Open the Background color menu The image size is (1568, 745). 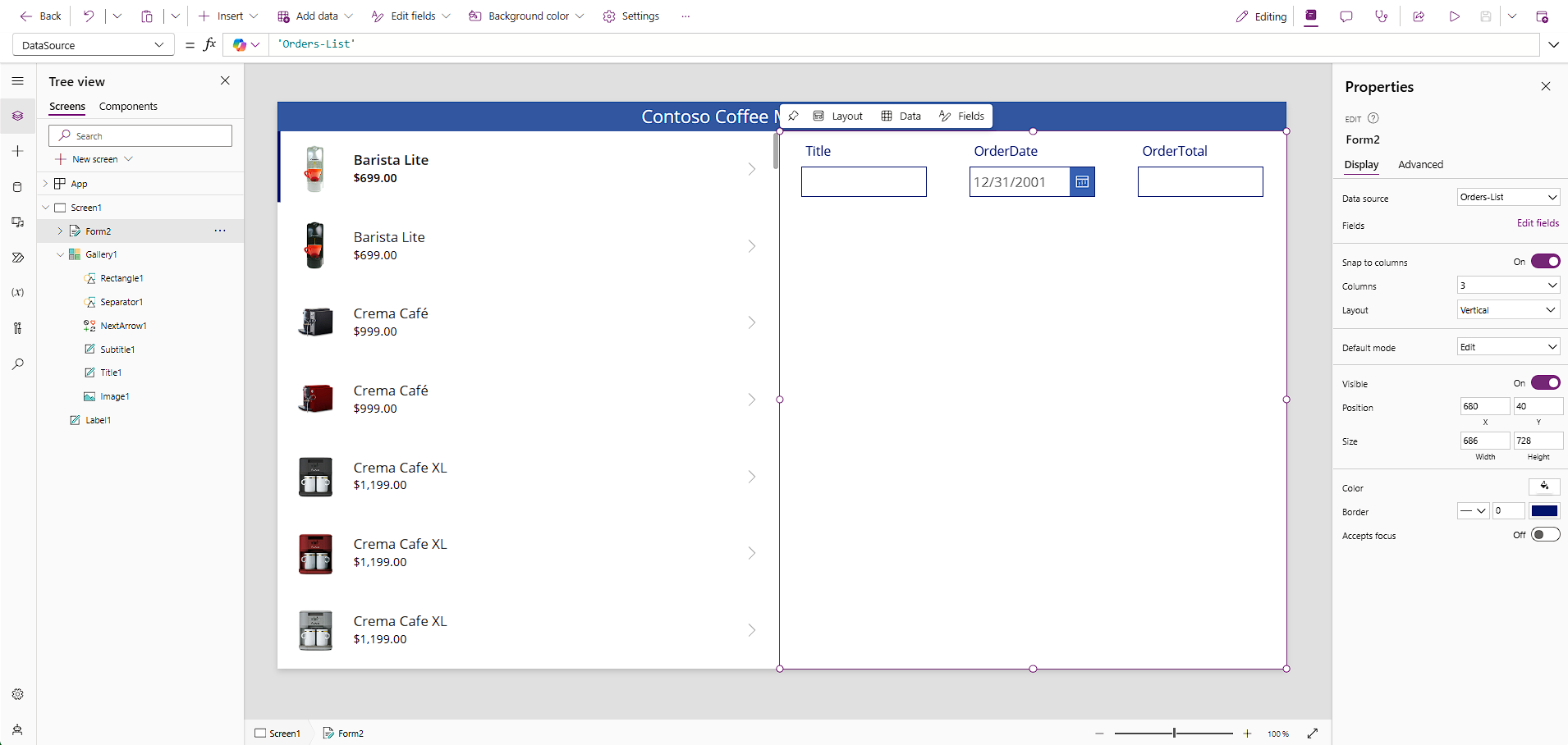click(526, 16)
